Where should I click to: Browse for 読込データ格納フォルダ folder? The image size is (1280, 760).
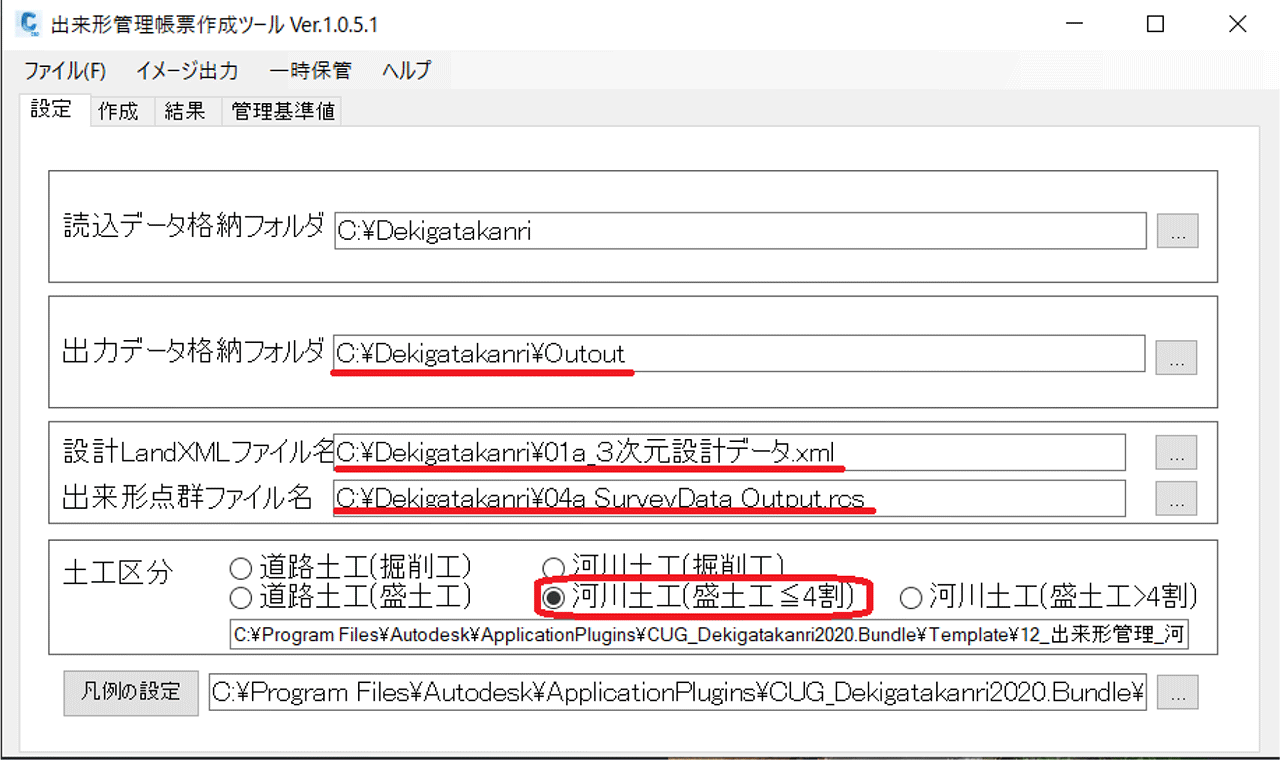[x=1177, y=231]
